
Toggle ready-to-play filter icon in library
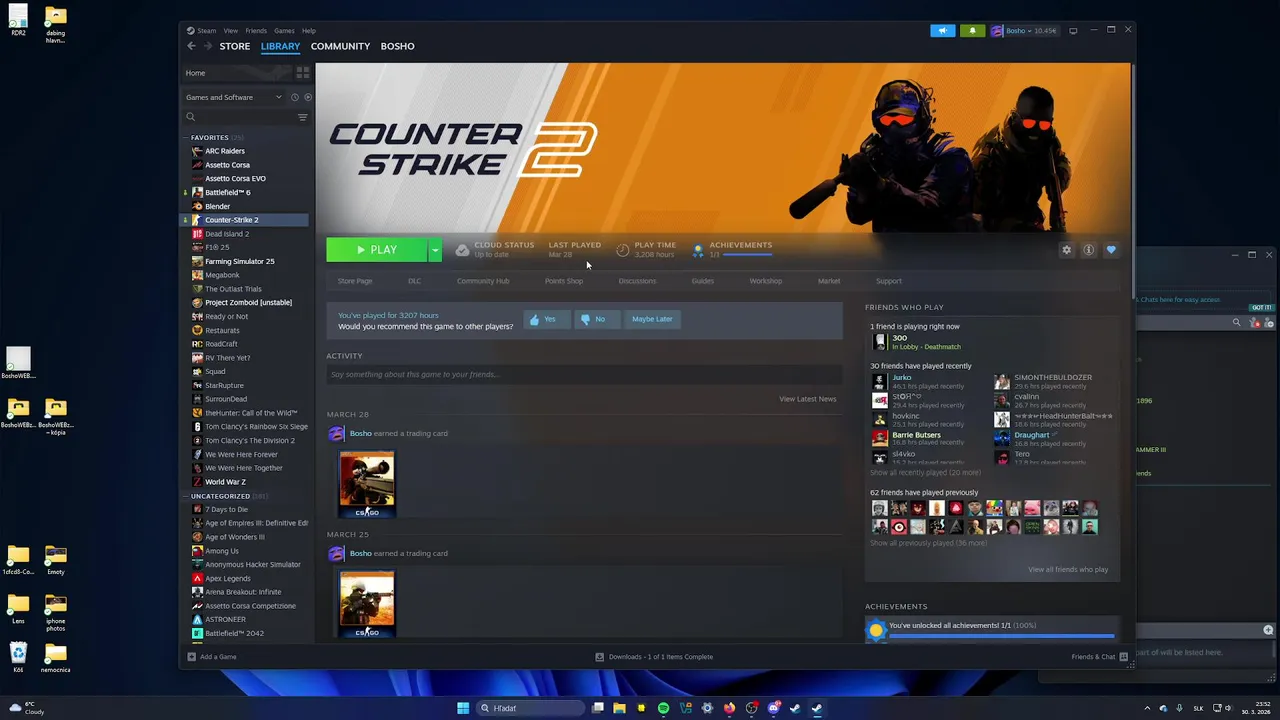[x=307, y=97]
